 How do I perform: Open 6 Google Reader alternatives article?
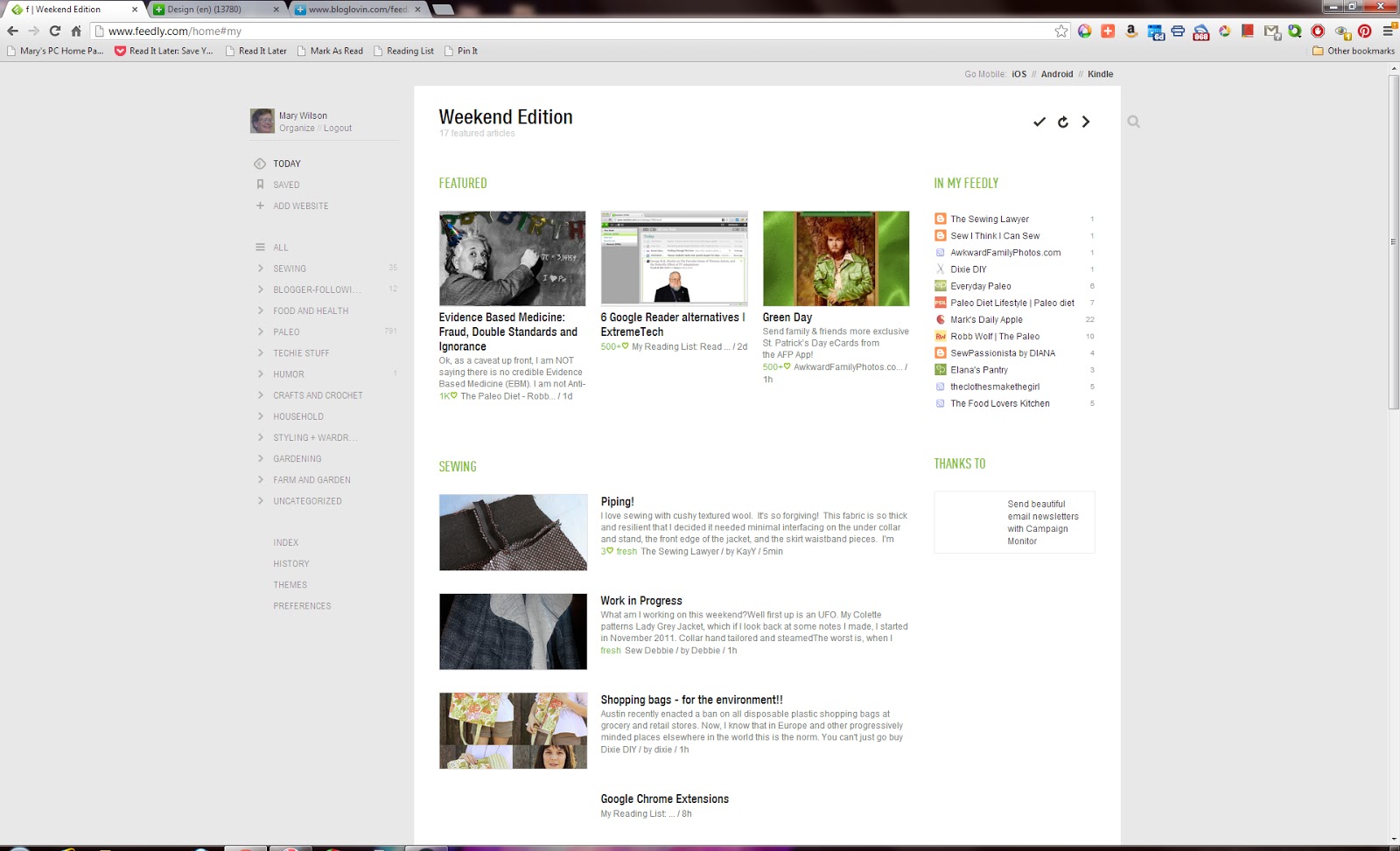[x=673, y=324]
